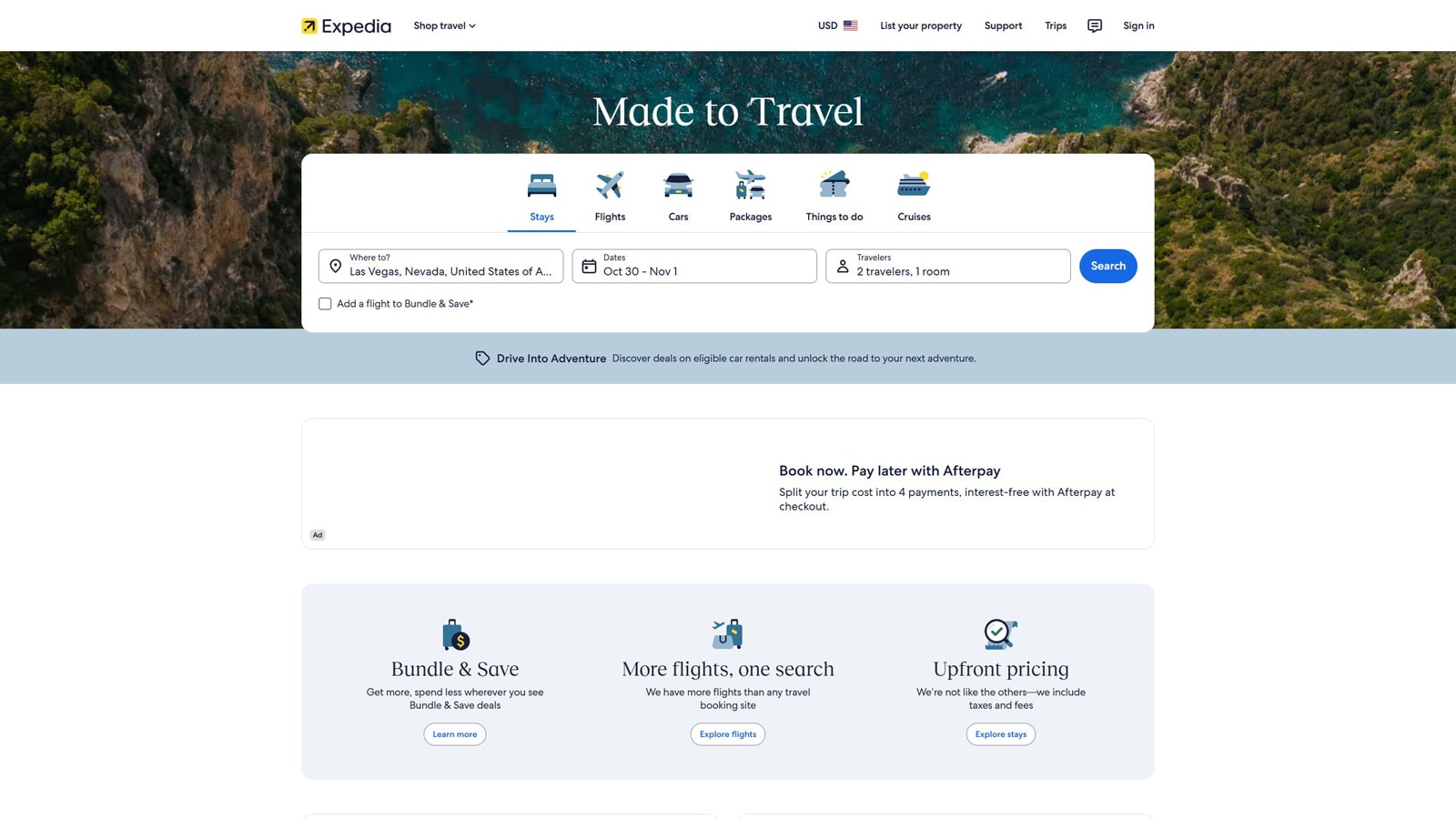1456x819 pixels.
Task: Select the Packages icon
Action: [x=750, y=184]
